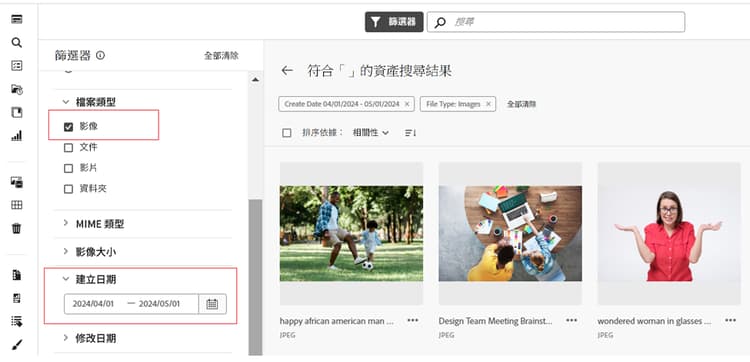Expand the 修改日期 filter section
750x362 pixels.
[66, 338]
